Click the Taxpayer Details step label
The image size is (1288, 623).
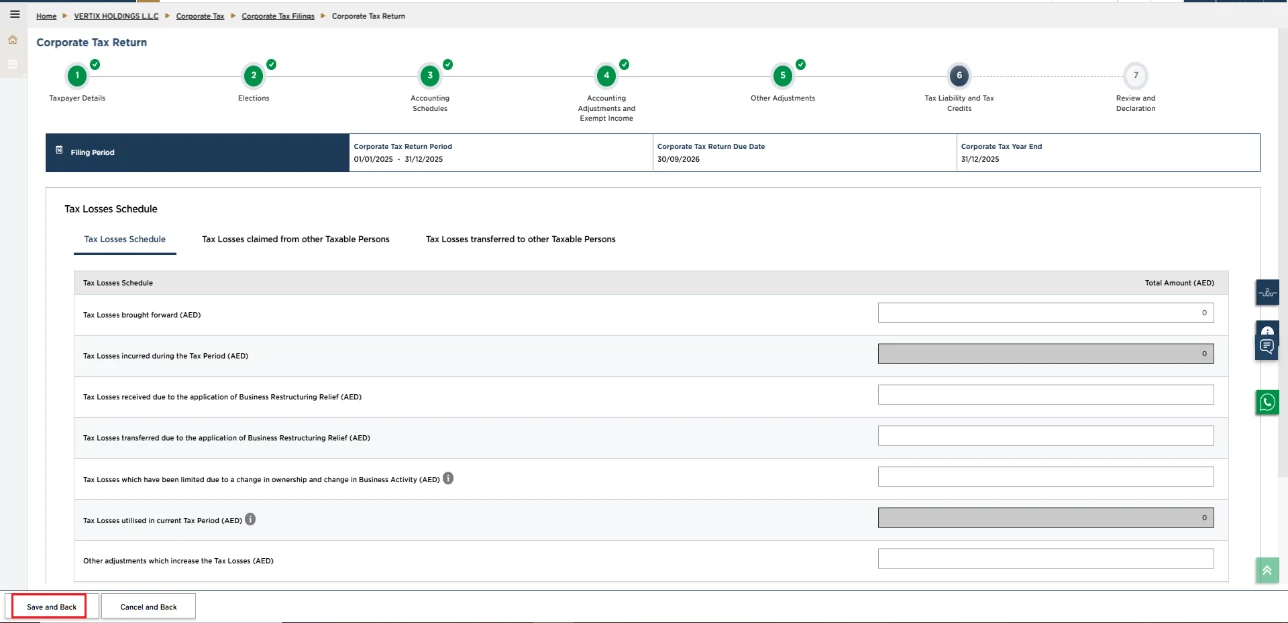click(x=77, y=98)
